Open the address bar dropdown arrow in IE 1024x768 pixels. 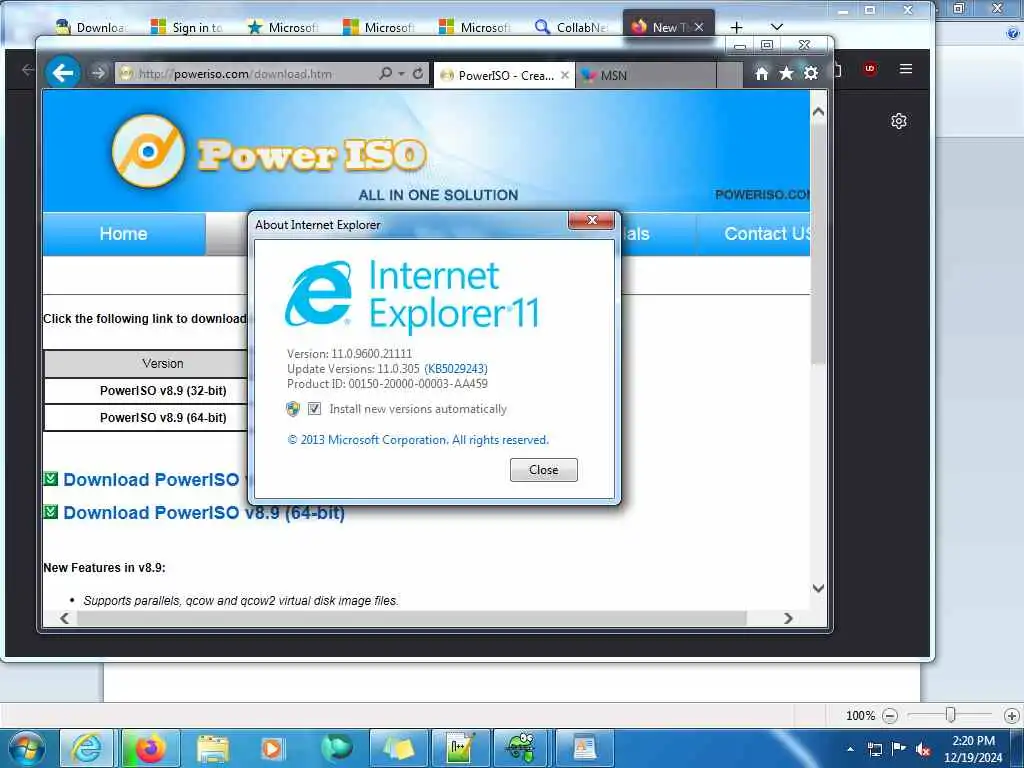(402, 74)
